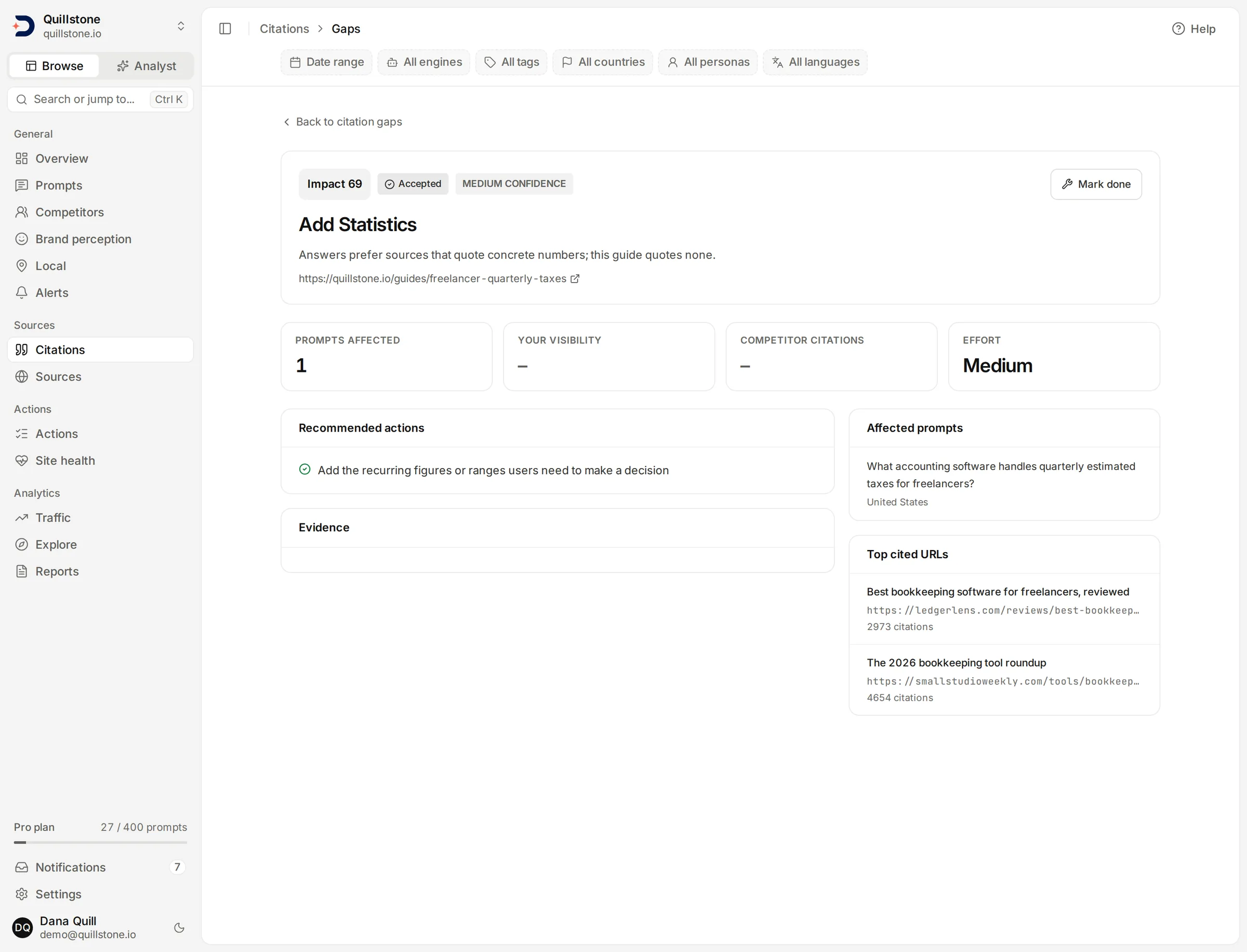The width and height of the screenshot is (1247, 952).
Task: Focus the Search or jump to field
Action: pos(100,99)
